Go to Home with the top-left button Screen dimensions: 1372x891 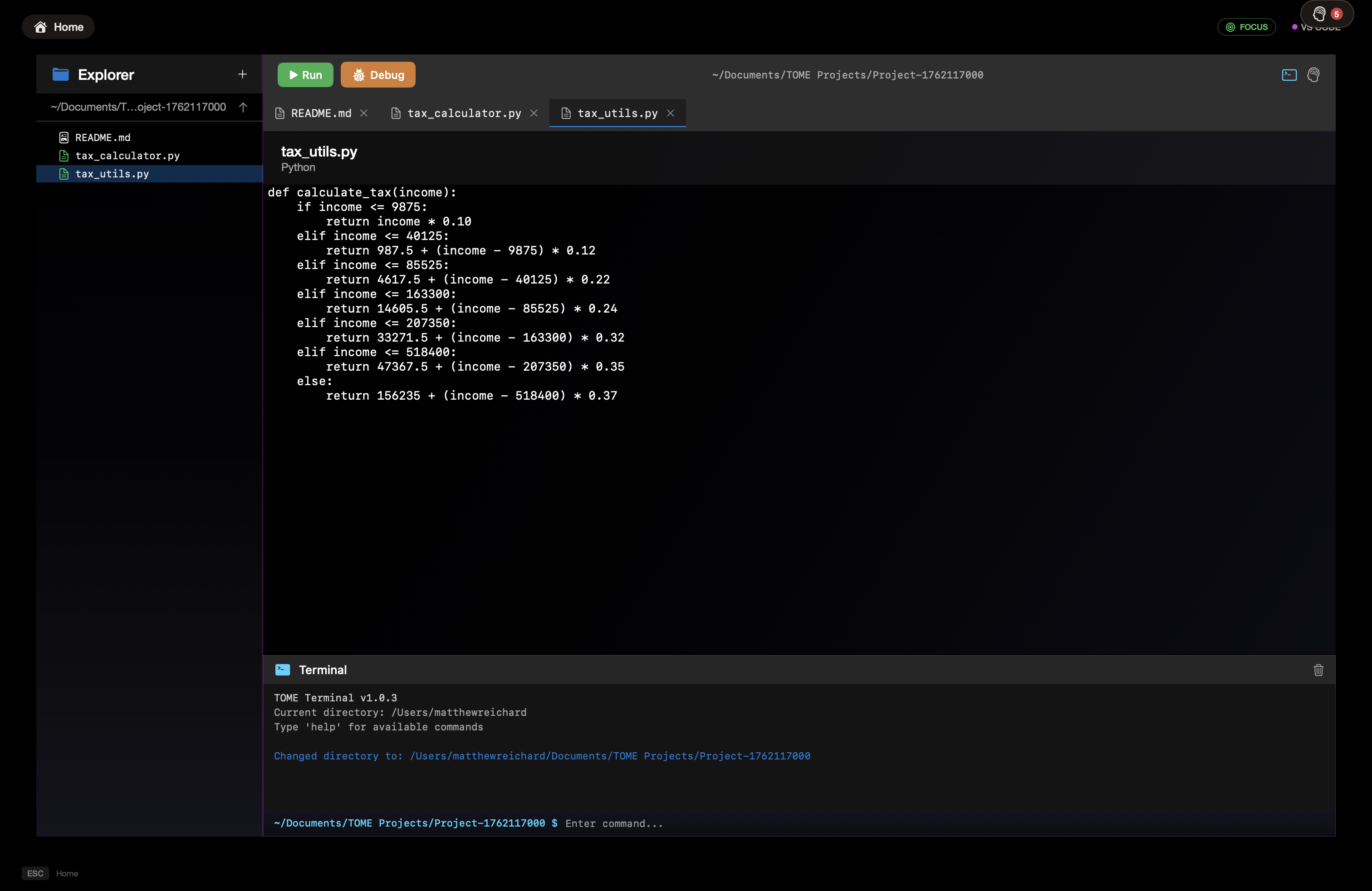pos(58,27)
